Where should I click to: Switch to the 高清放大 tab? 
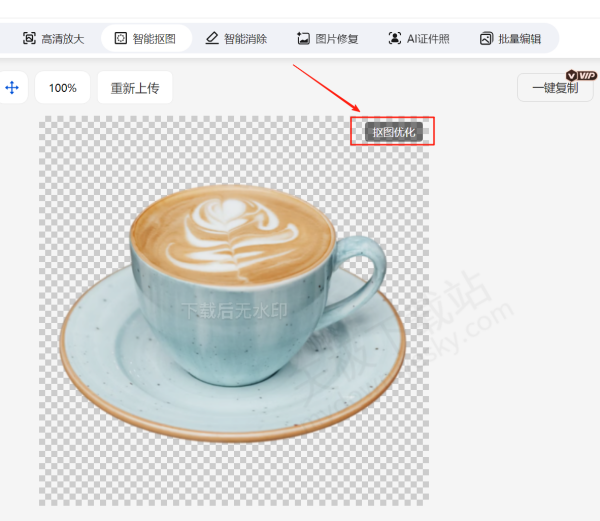[x=62, y=39]
